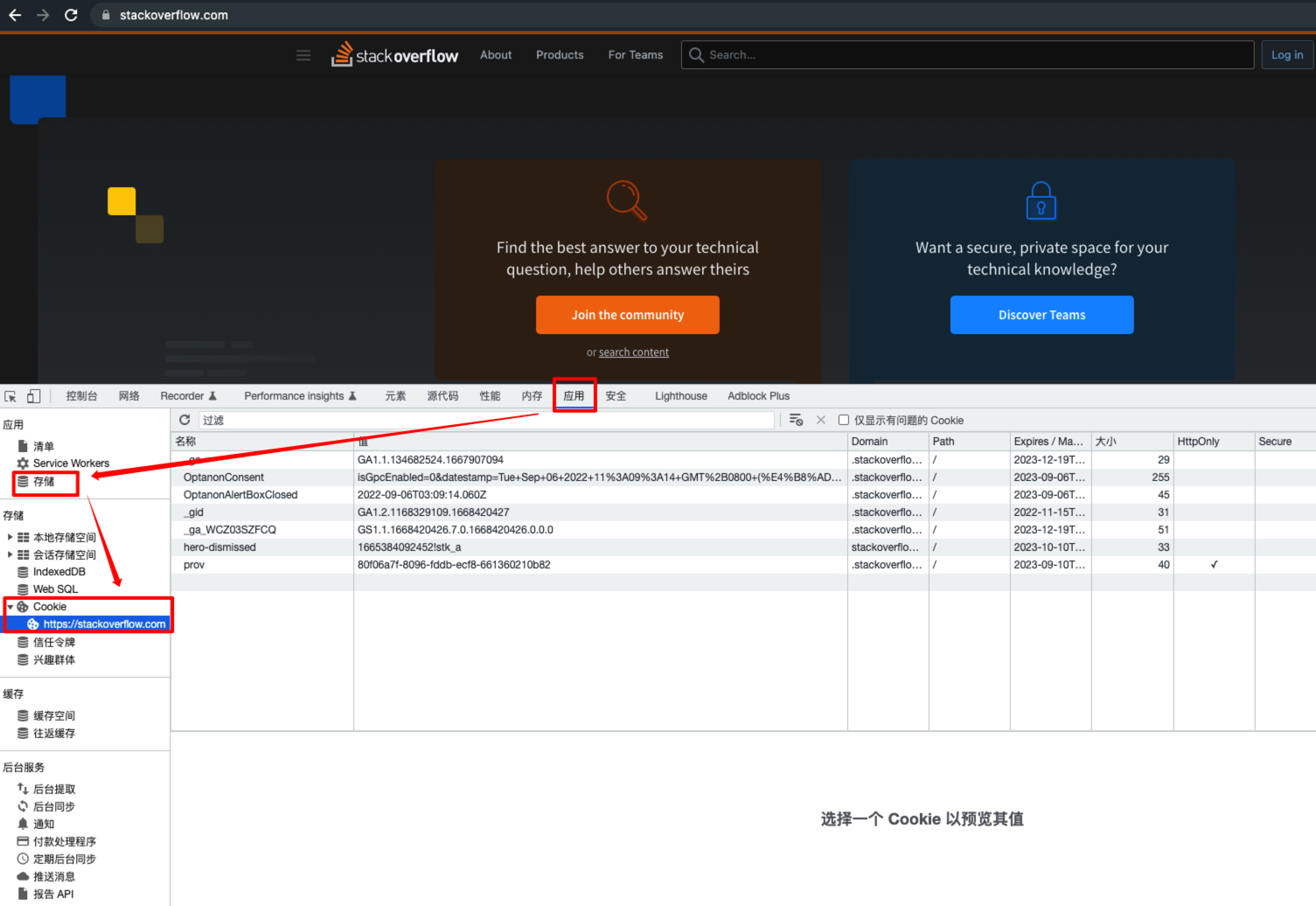Viewport: 1316px width, 906px height.
Task: Open 兴趣群体 in the sidebar
Action: click(54, 660)
